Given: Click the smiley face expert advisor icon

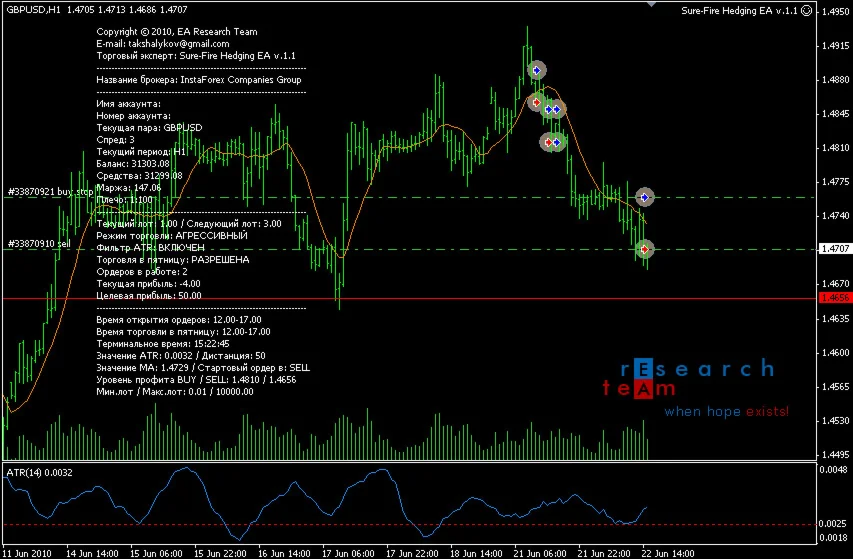Looking at the screenshot, I should (x=807, y=10).
